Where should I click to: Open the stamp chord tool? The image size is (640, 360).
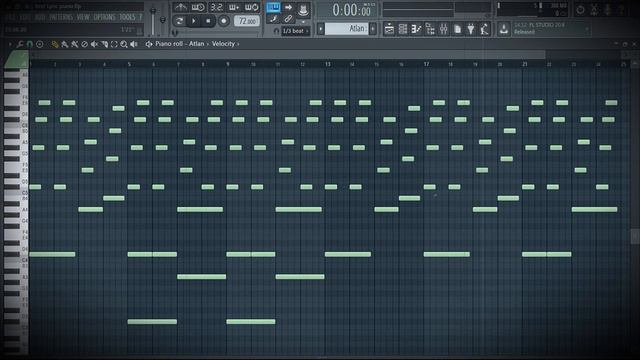click(x=40, y=44)
